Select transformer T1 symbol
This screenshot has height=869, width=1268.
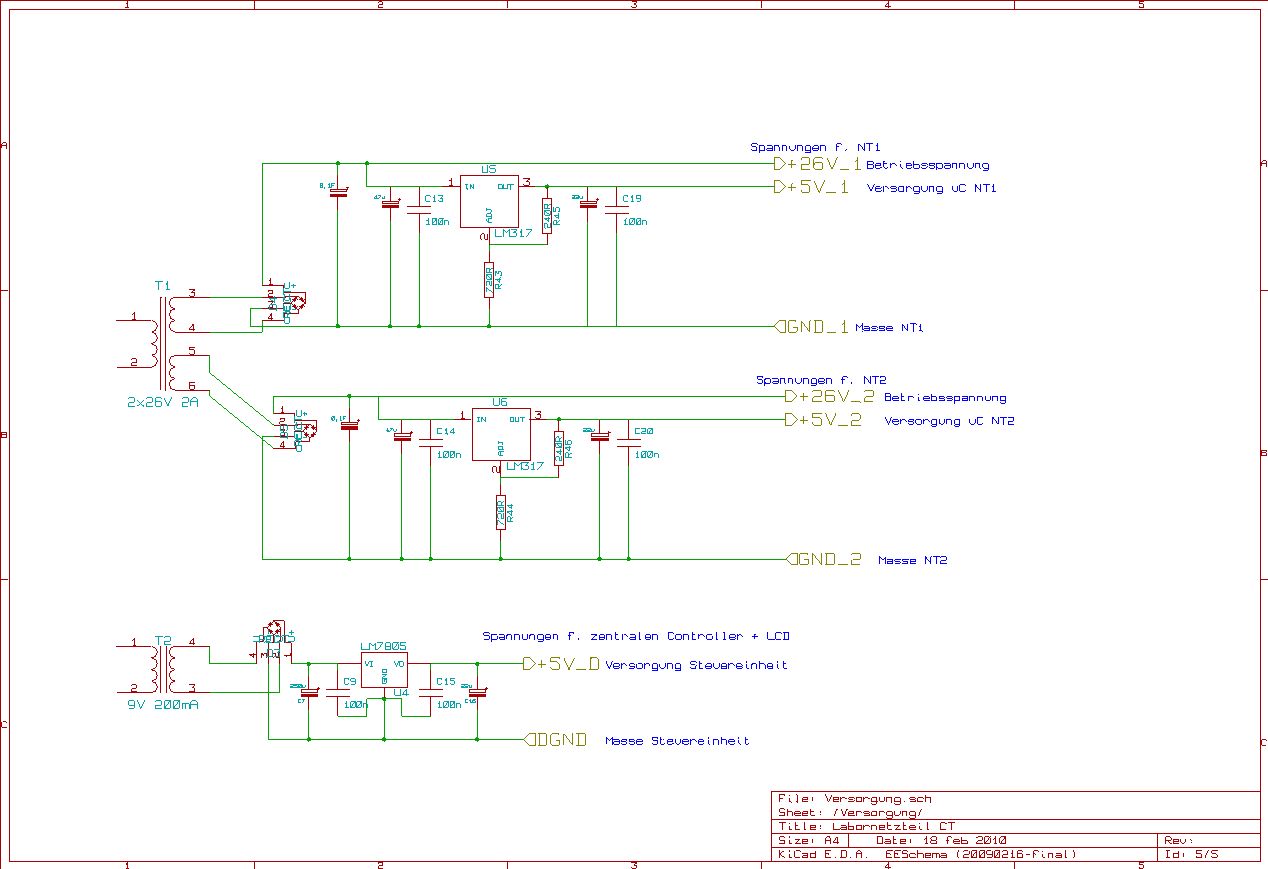pyautogui.click(x=164, y=342)
